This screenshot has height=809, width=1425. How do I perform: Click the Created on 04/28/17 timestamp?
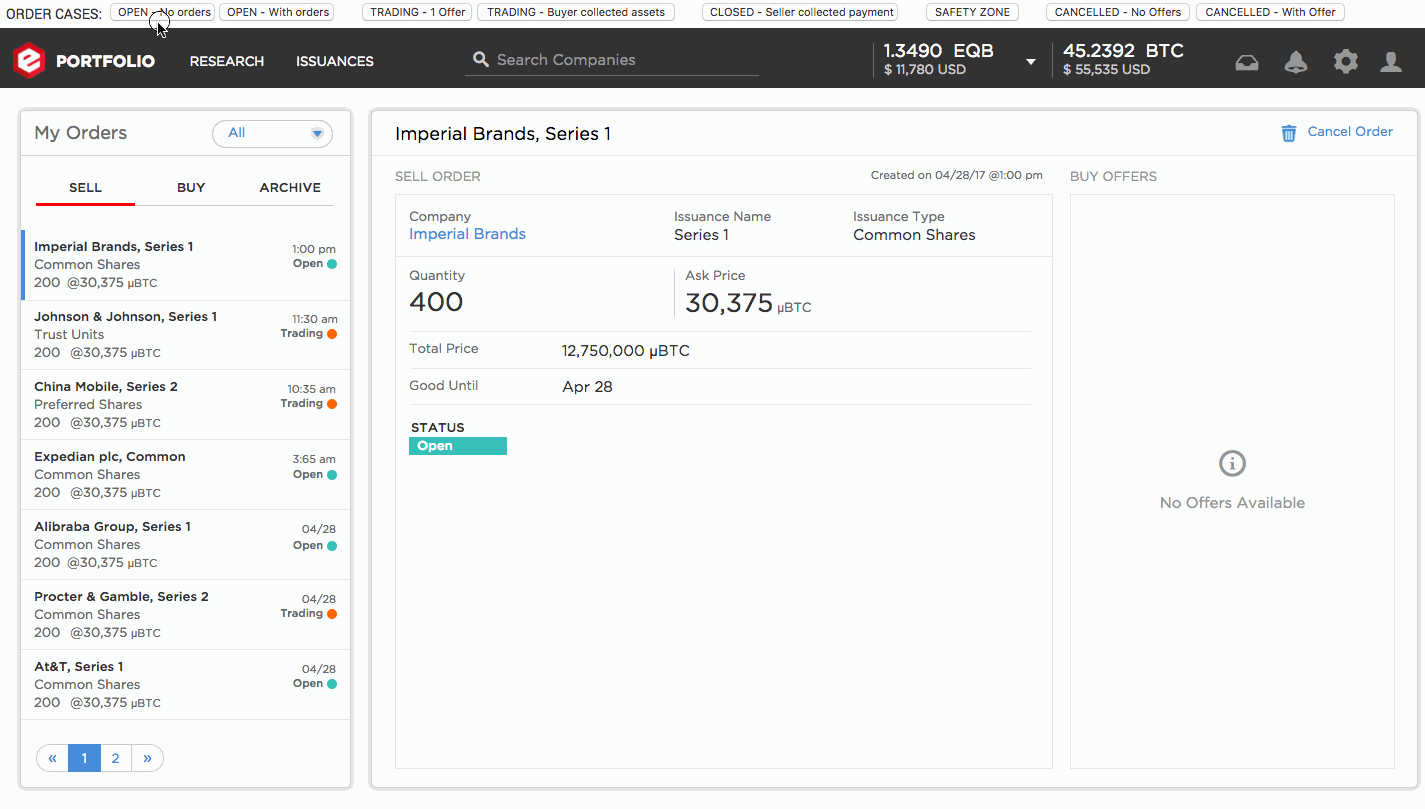pyautogui.click(x=956, y=175)
